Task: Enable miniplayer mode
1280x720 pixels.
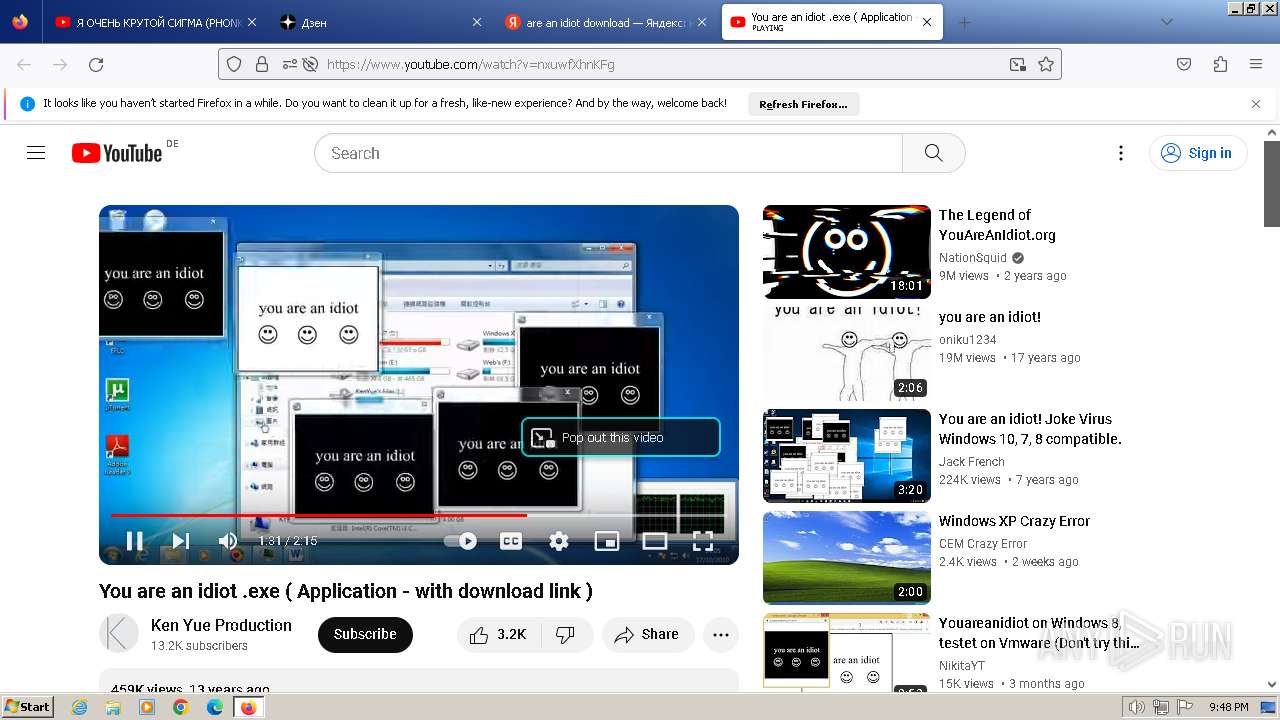Action: [607, 541]
